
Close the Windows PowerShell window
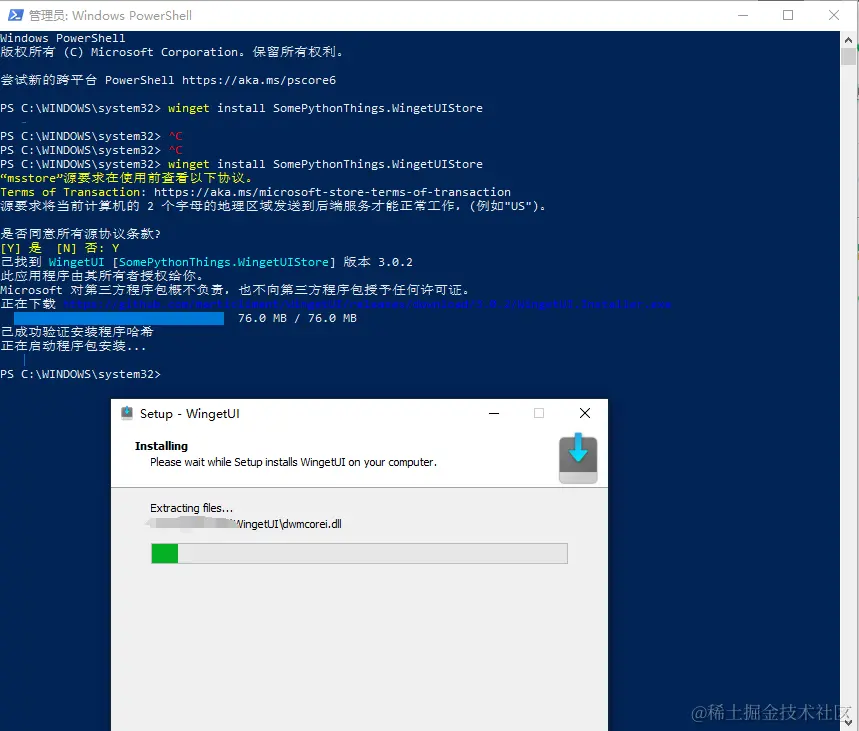pos(834,15)
